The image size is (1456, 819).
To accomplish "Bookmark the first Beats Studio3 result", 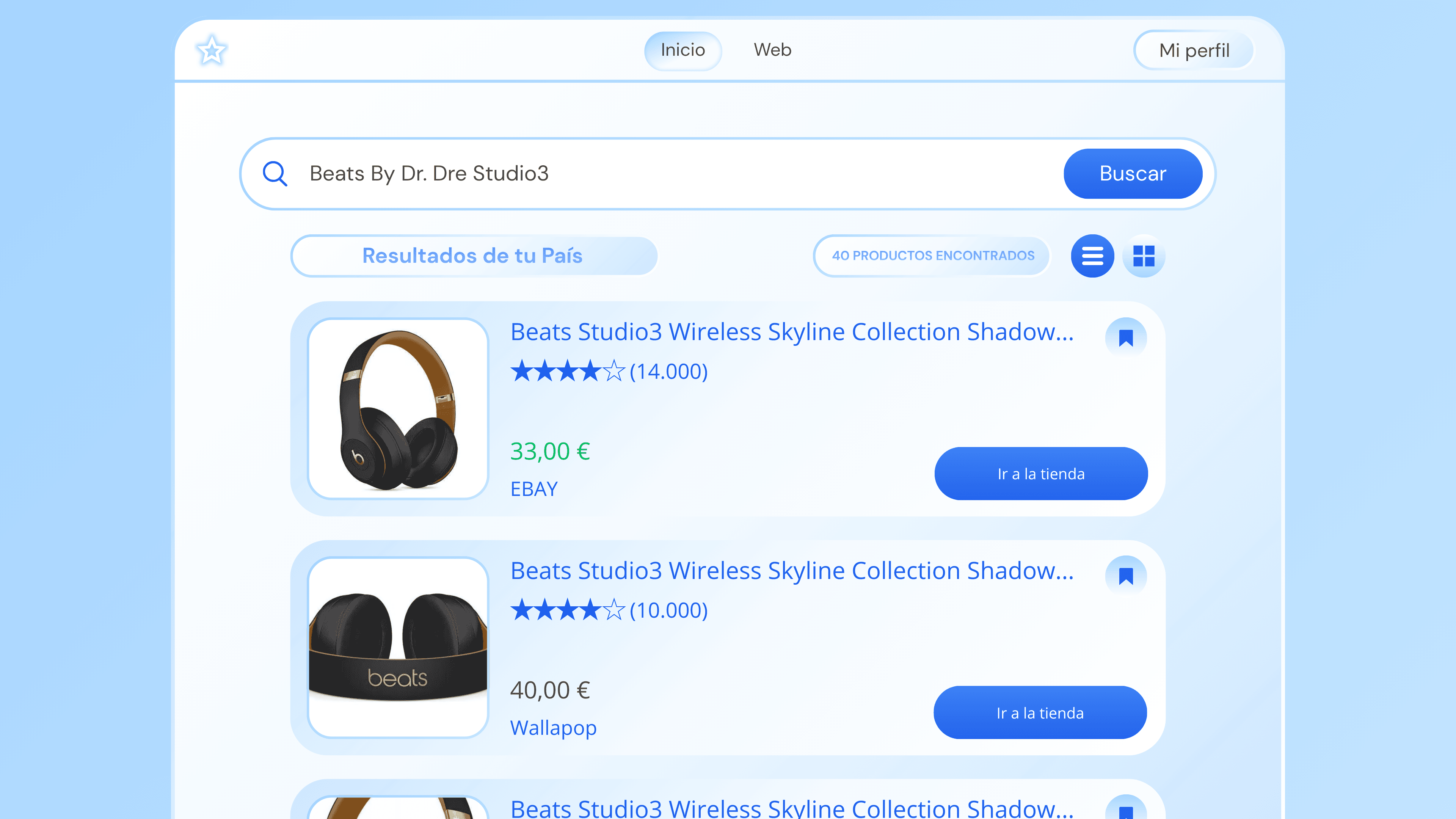I will click(x=1126, y=337).
